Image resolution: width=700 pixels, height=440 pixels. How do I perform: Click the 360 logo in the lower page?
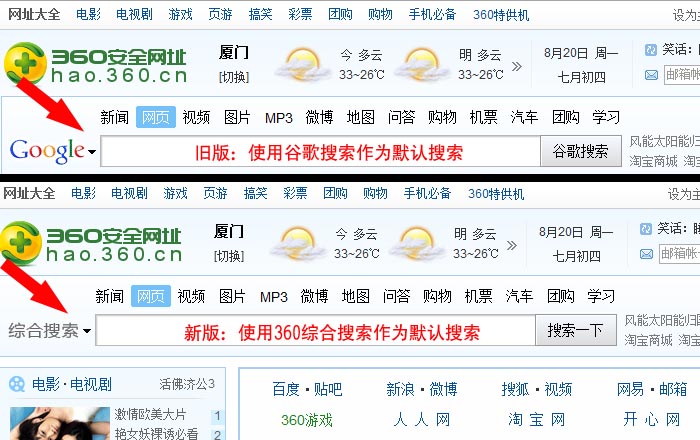point(21,242)
